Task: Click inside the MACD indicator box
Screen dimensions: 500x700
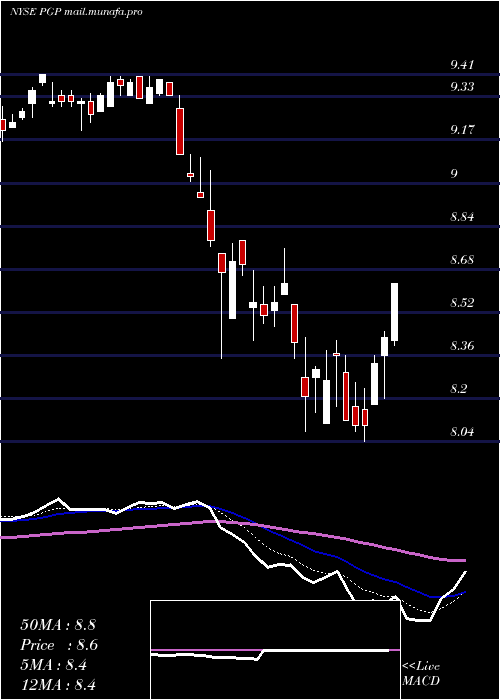Action: [x=275, y=650]
